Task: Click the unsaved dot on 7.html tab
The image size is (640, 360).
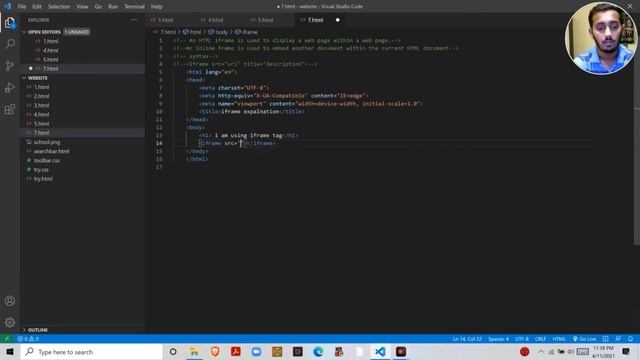Action: tap(338, 20)
